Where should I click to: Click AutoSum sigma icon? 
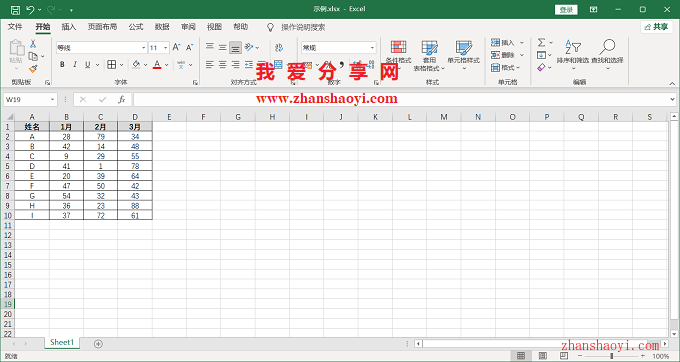[541, 42]
